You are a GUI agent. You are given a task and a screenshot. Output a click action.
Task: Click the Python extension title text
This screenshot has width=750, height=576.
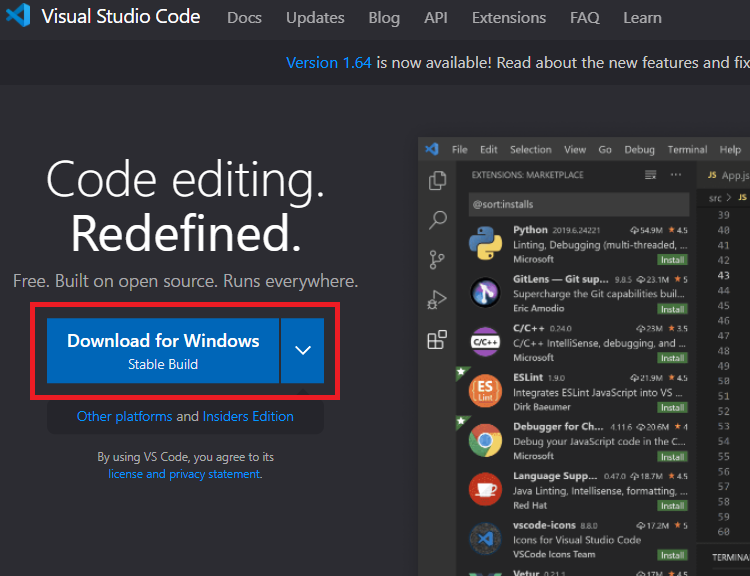(530, 230)
